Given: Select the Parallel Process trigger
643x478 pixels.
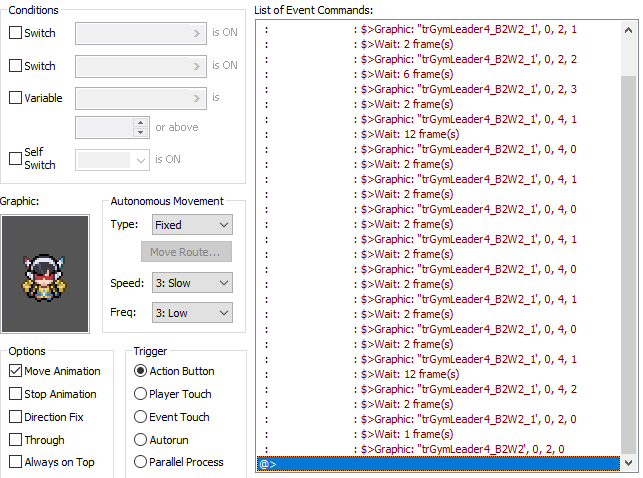Looking at the screenshot, I should (141, 462).
